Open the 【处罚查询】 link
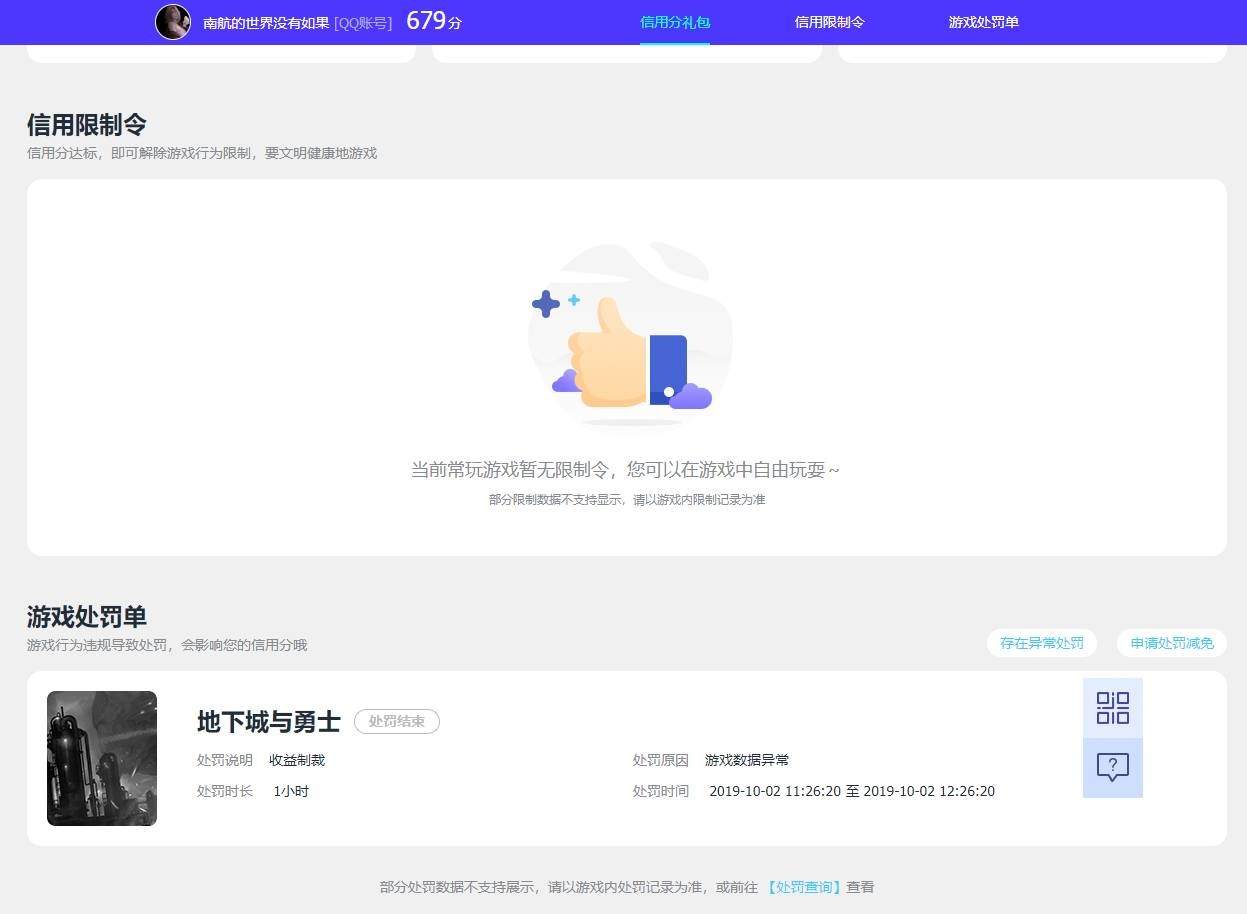This screenshot has width=1247, height=914. point(804,887)
